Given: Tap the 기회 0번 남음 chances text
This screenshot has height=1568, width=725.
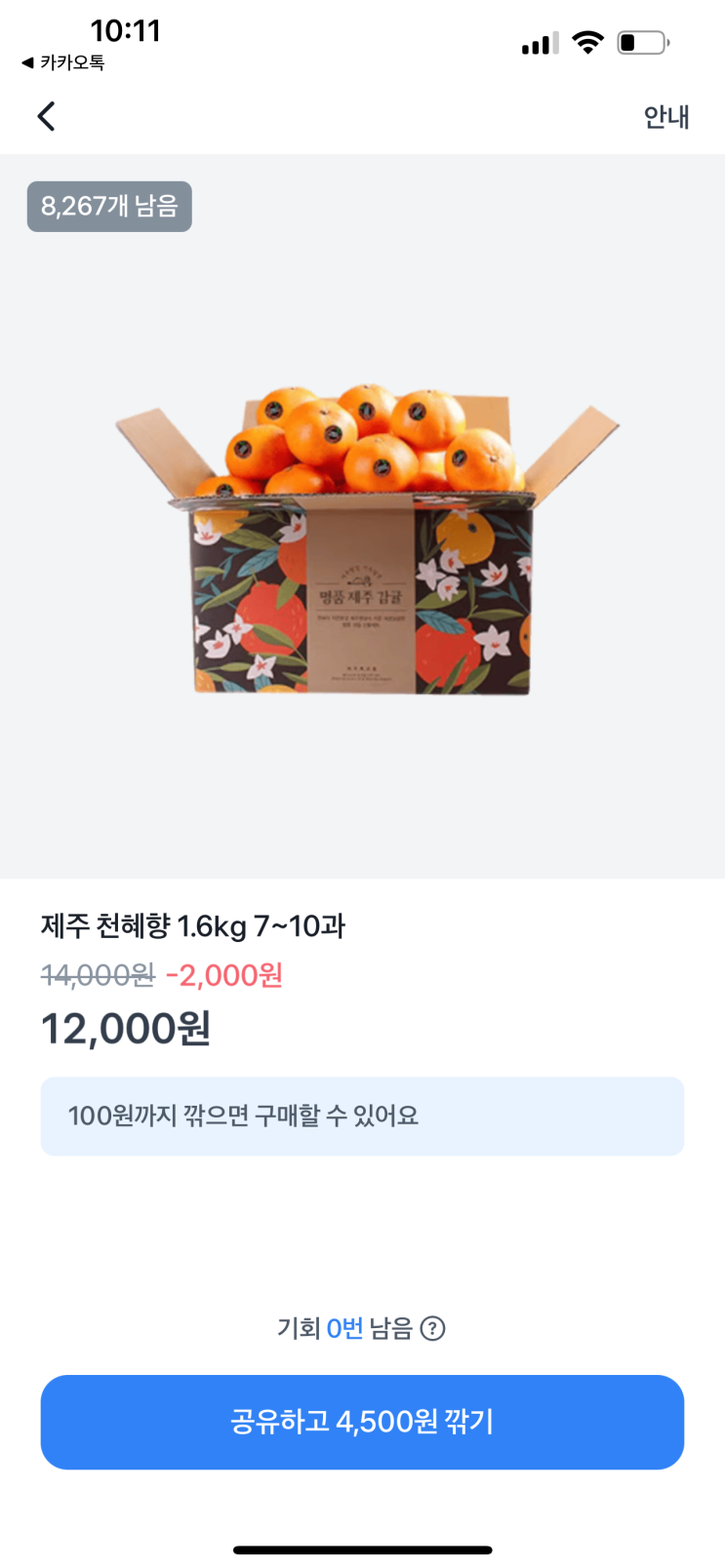Looking at the screenshot, I should click(x=345, y=1328).
